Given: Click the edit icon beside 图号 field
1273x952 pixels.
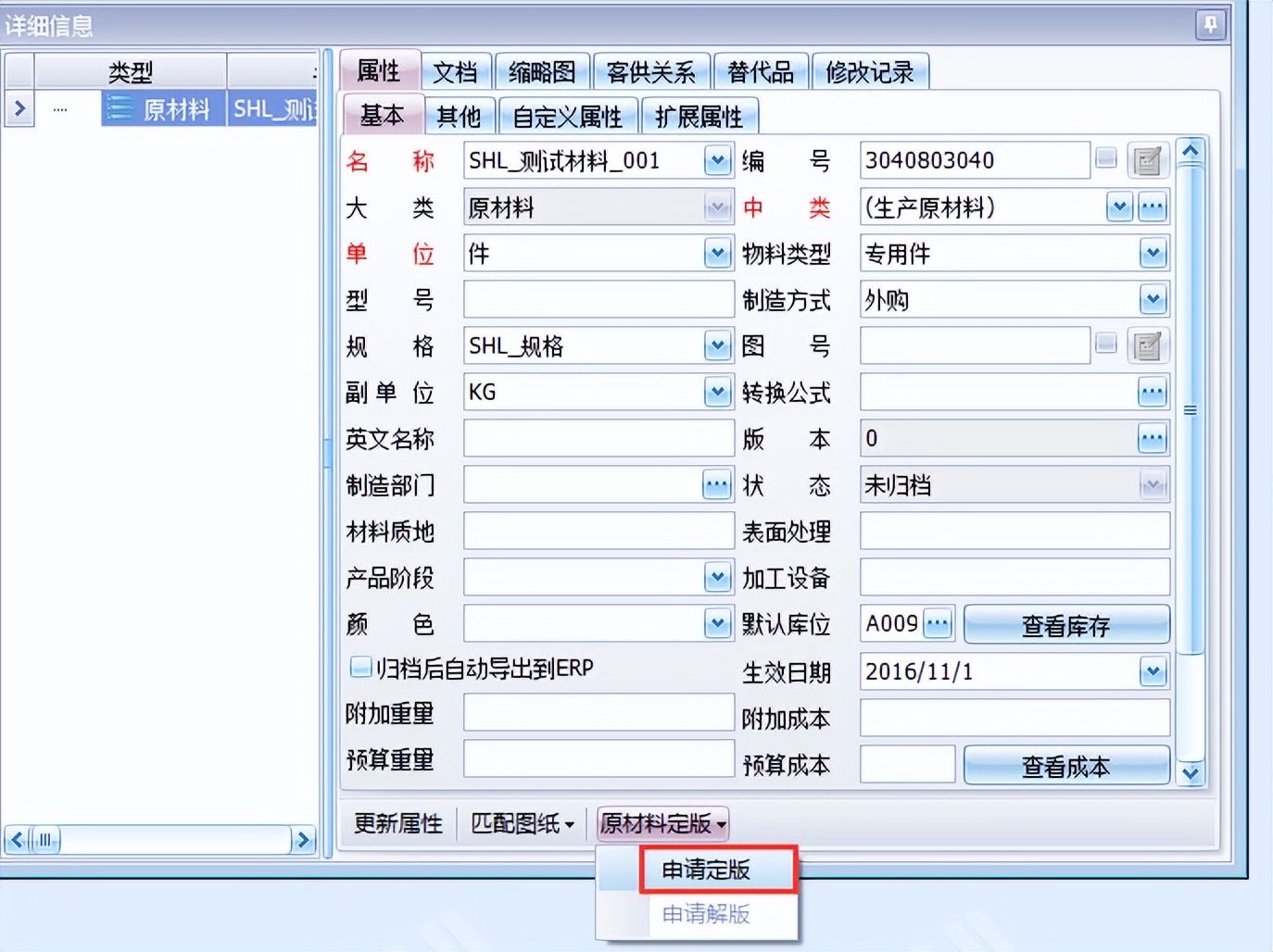Looking at the screenshot, I should [x=1148, y=345].
